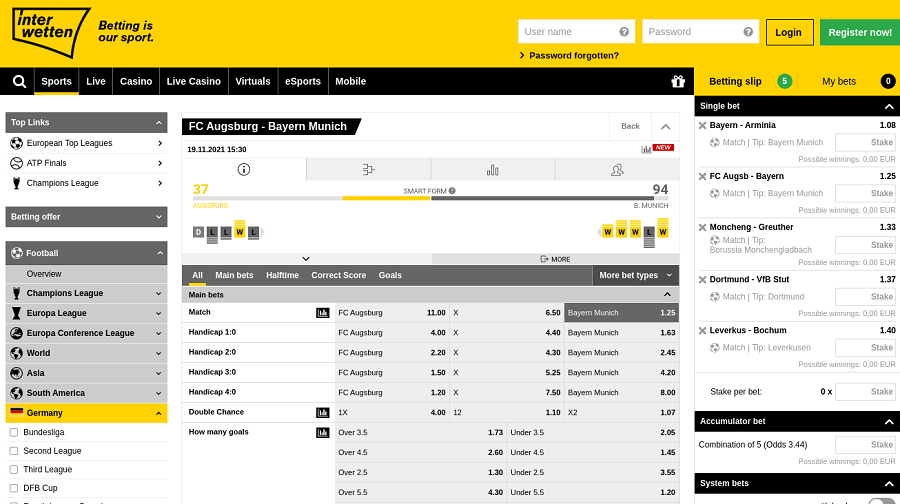Click the Stake per bet input field
900x504 pixels.
tap(866, 392)
